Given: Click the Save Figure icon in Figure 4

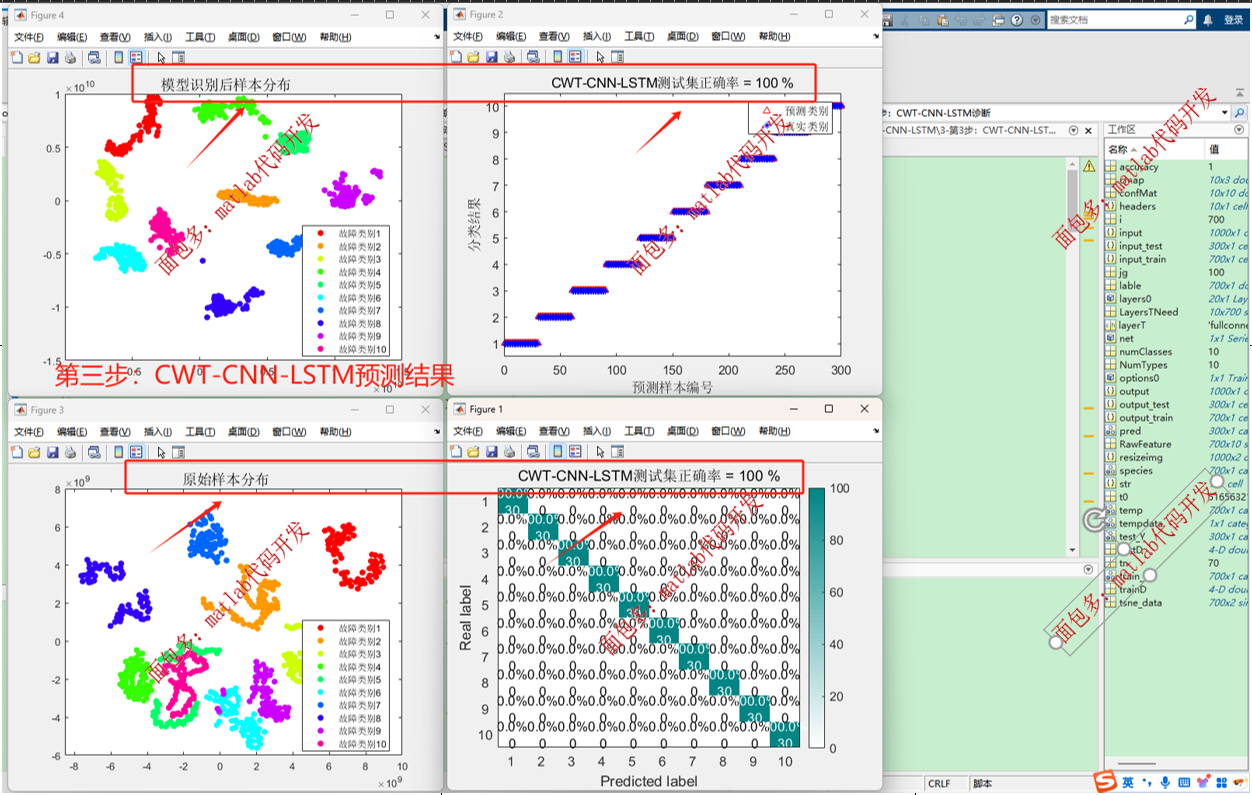Looking at the screenshot, I should pos(52,58).
